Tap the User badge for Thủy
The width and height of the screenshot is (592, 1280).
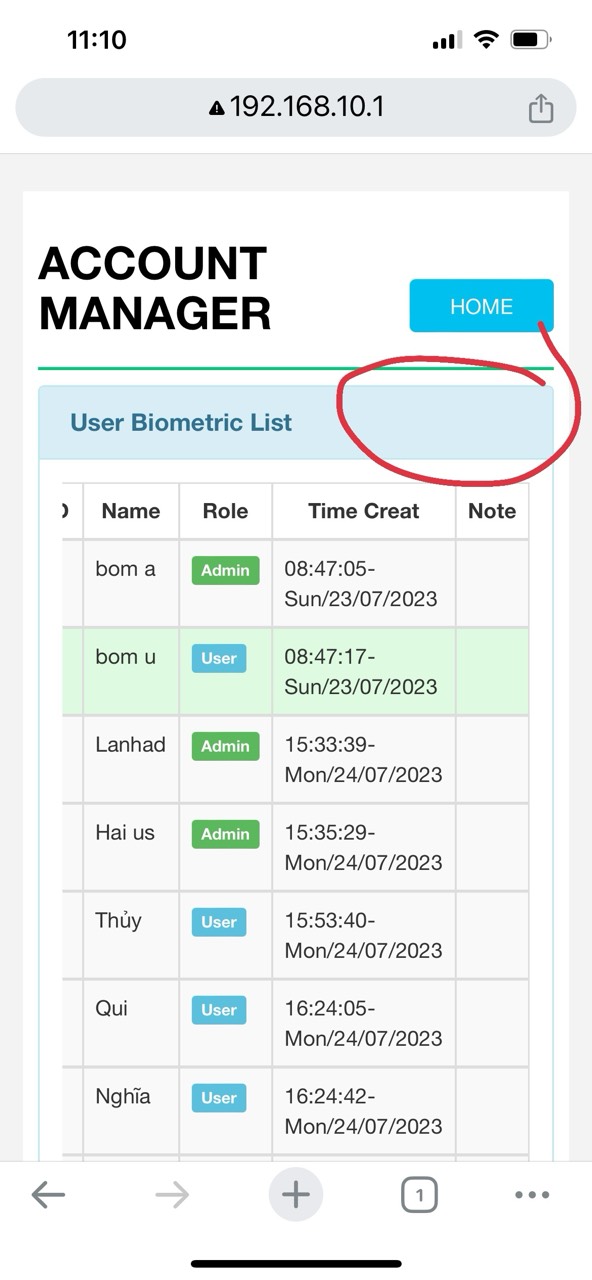[x=219, y=922]
